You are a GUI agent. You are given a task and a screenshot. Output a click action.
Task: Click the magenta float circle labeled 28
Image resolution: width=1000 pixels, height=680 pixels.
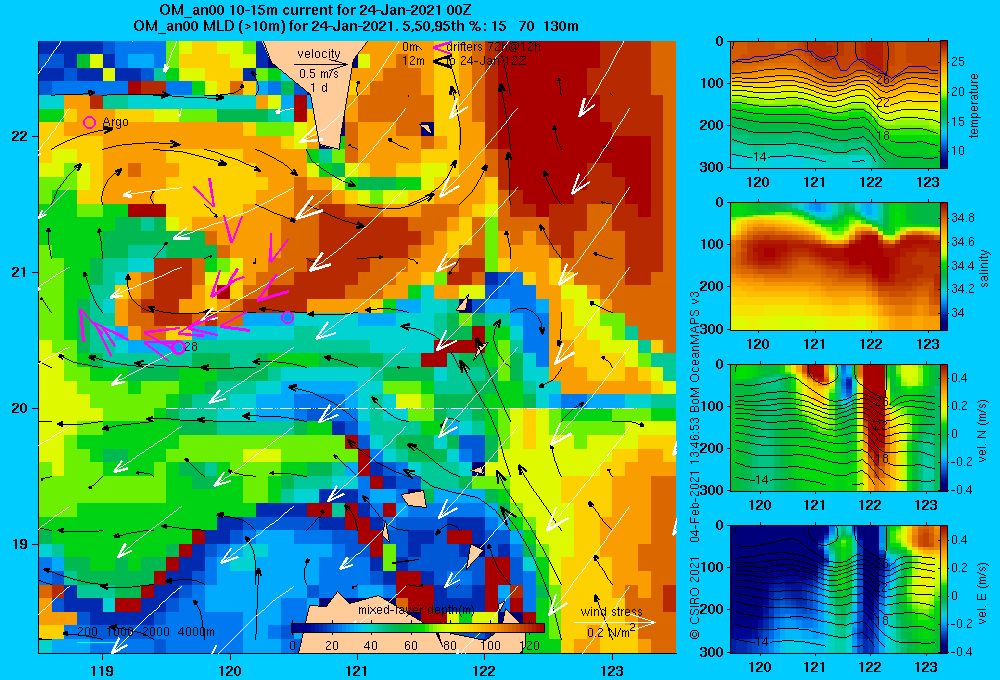179,348
